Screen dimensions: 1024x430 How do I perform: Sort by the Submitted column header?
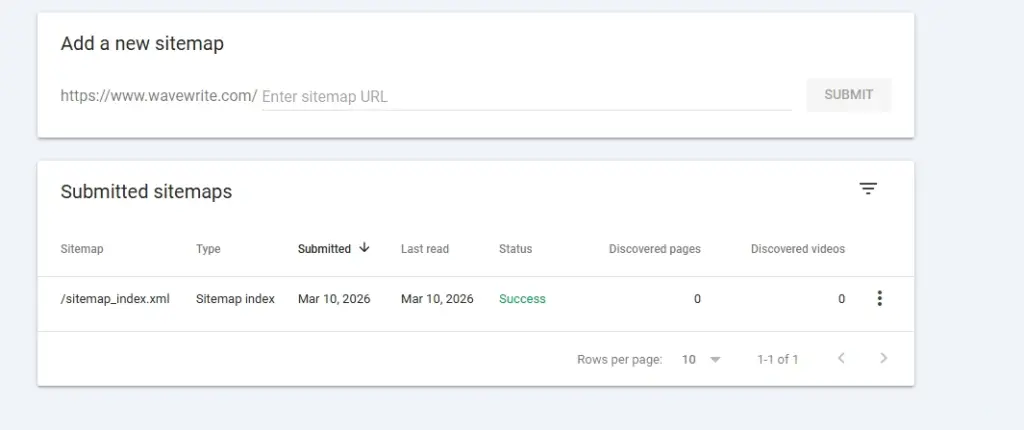coord(324,249)
